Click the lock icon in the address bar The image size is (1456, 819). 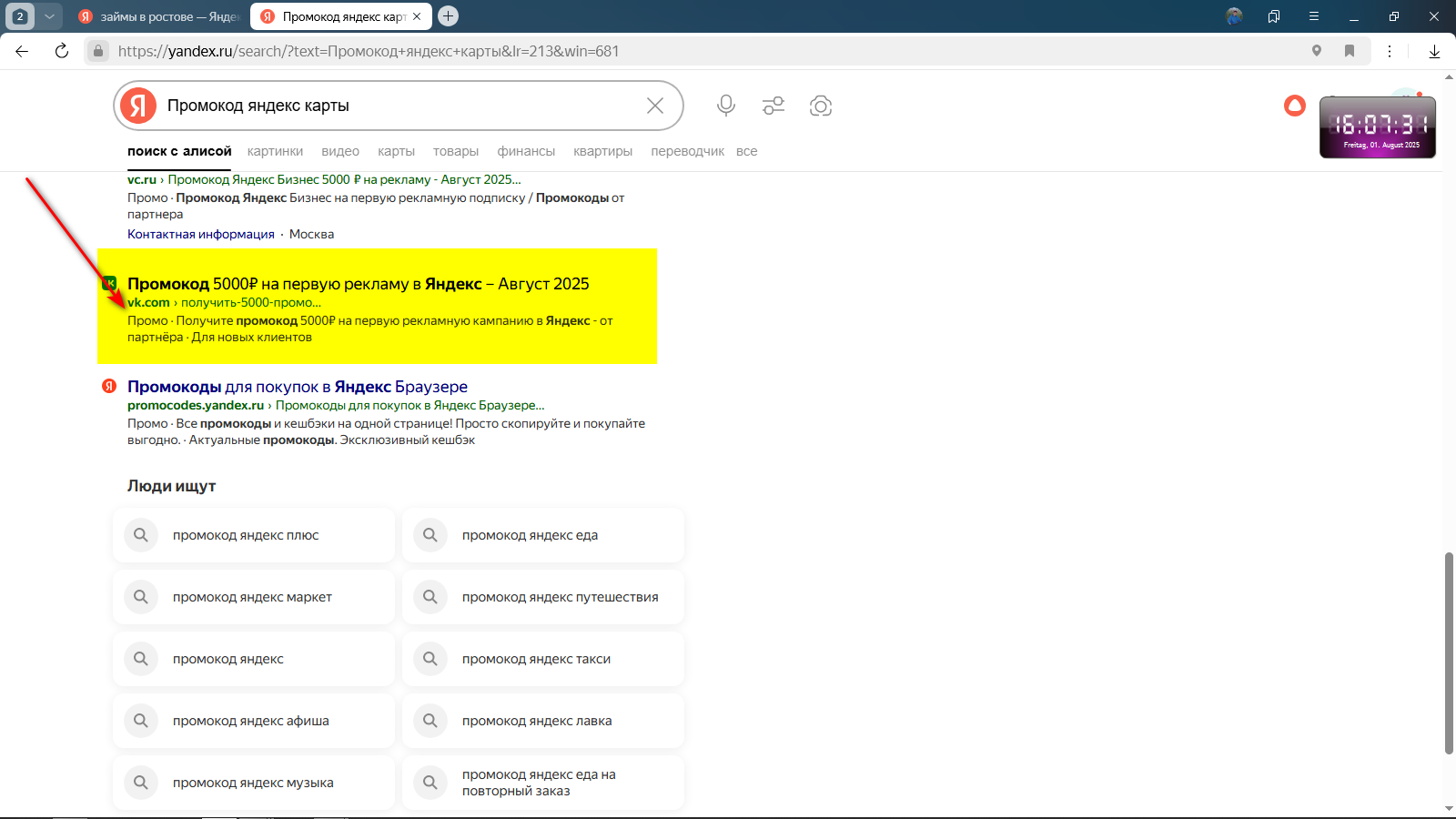coord(98,51)
